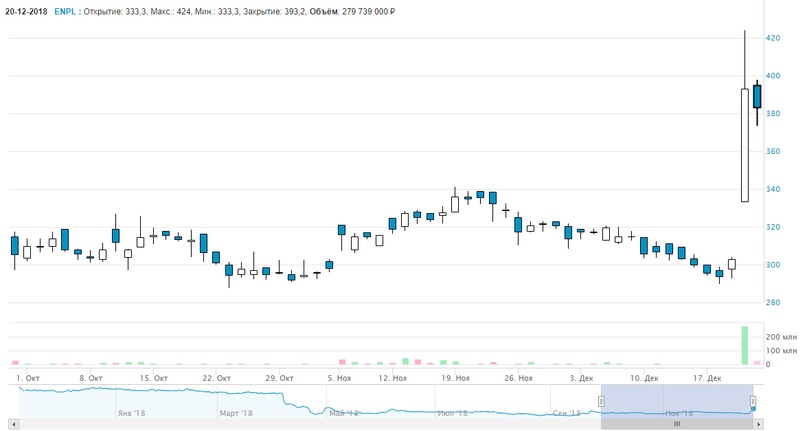Click the navigator scrollbar thumb
This screenshot has width=807, height=431.
pyautogui.click(x=677, y=424)
